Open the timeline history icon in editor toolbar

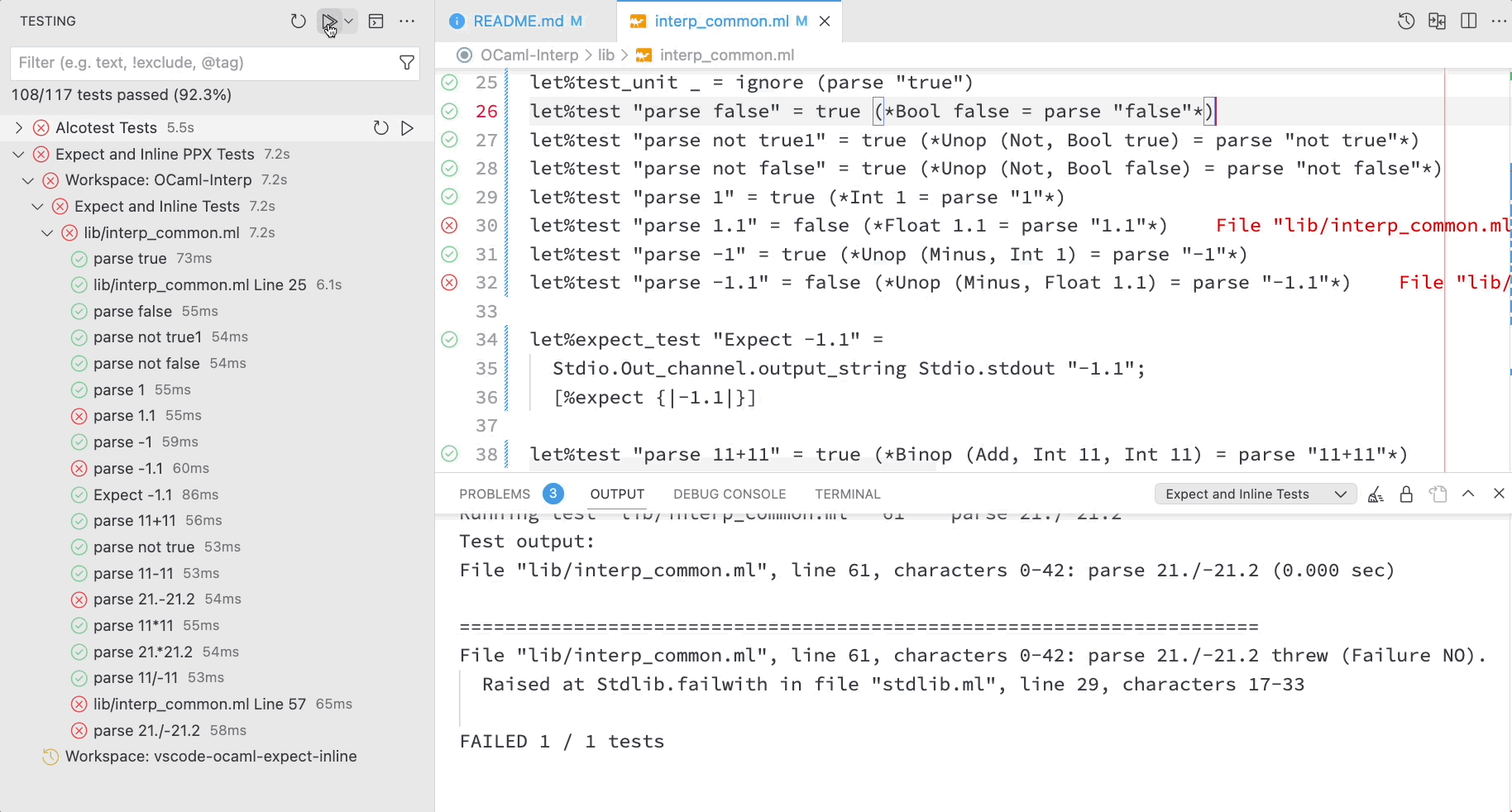[1406, 21]
